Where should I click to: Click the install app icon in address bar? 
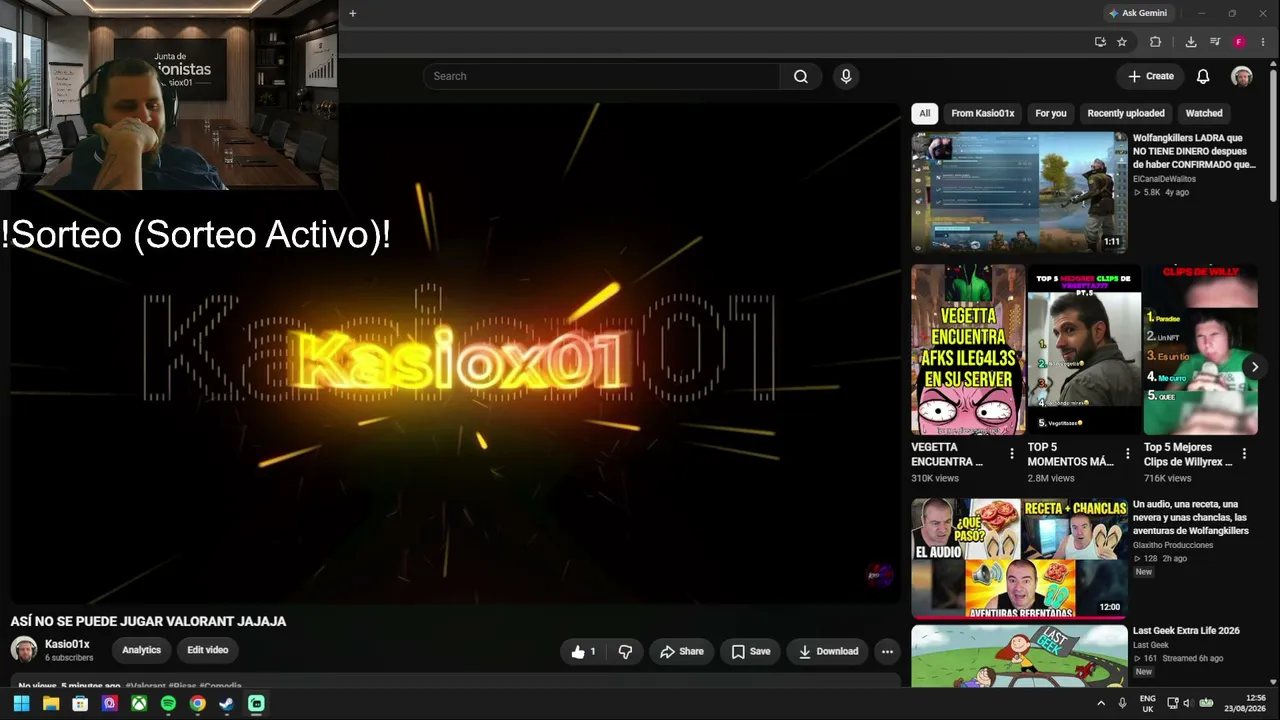point(1100,42)
